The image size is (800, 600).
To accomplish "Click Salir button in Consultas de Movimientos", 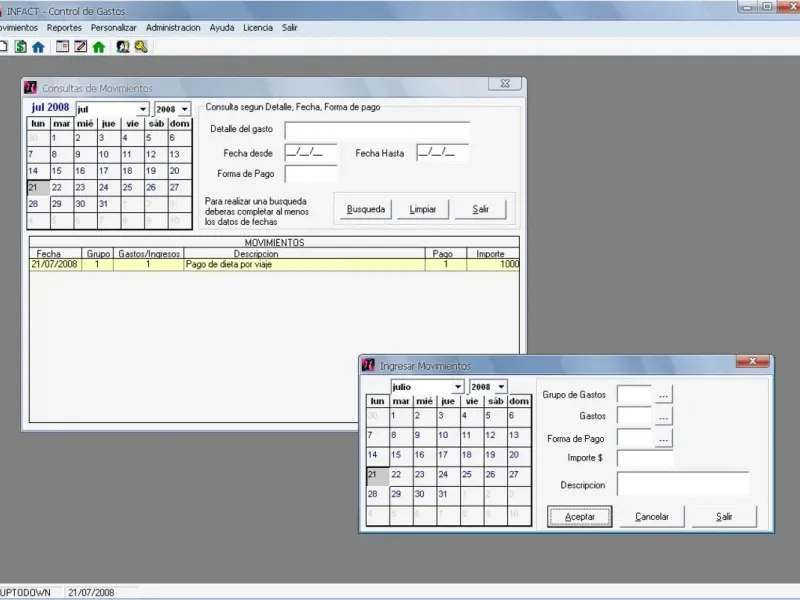I will coord(481,209).
